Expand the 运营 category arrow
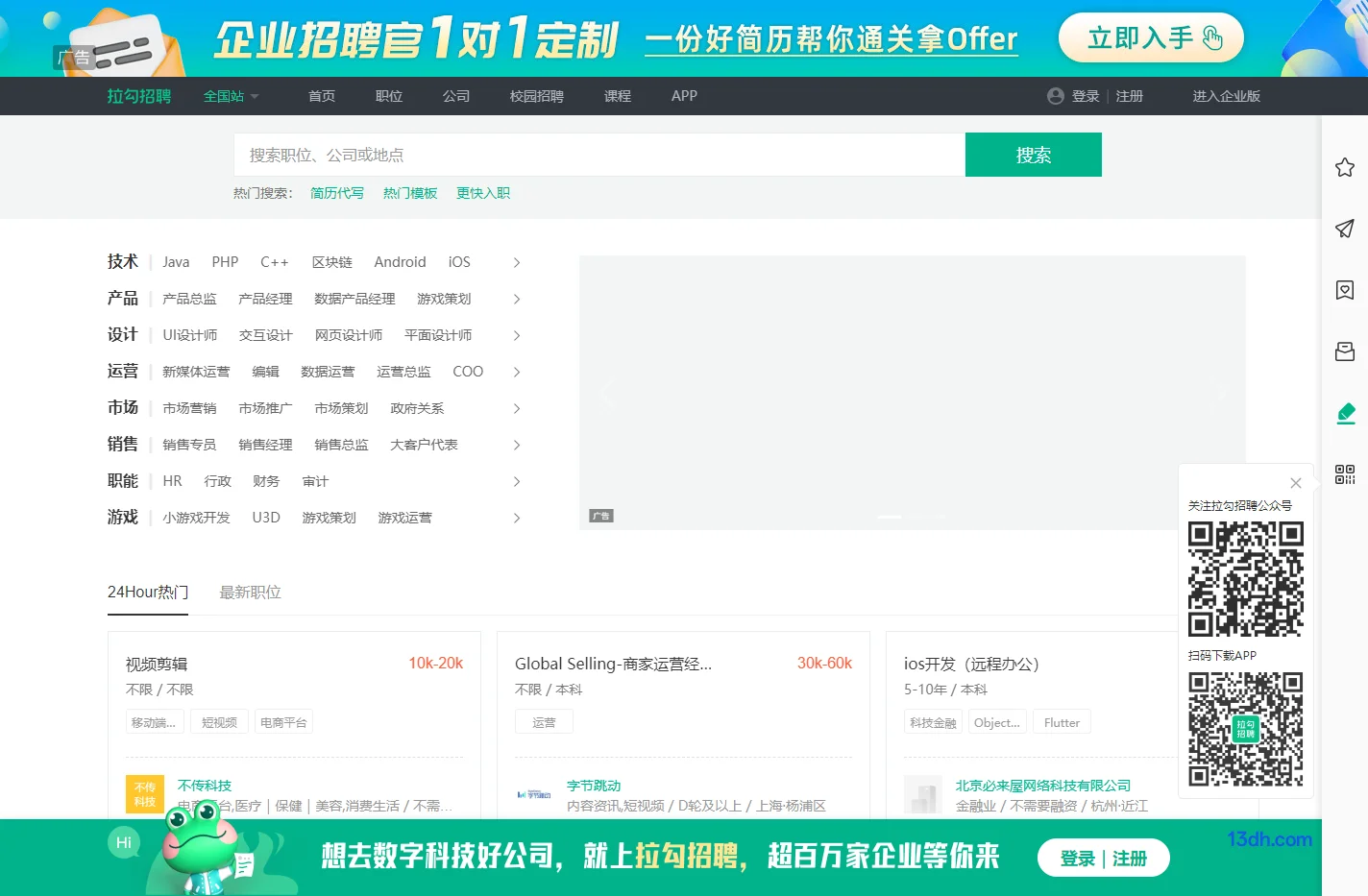1368x896 pixels. pyautogui.click(x=517, y=372)
